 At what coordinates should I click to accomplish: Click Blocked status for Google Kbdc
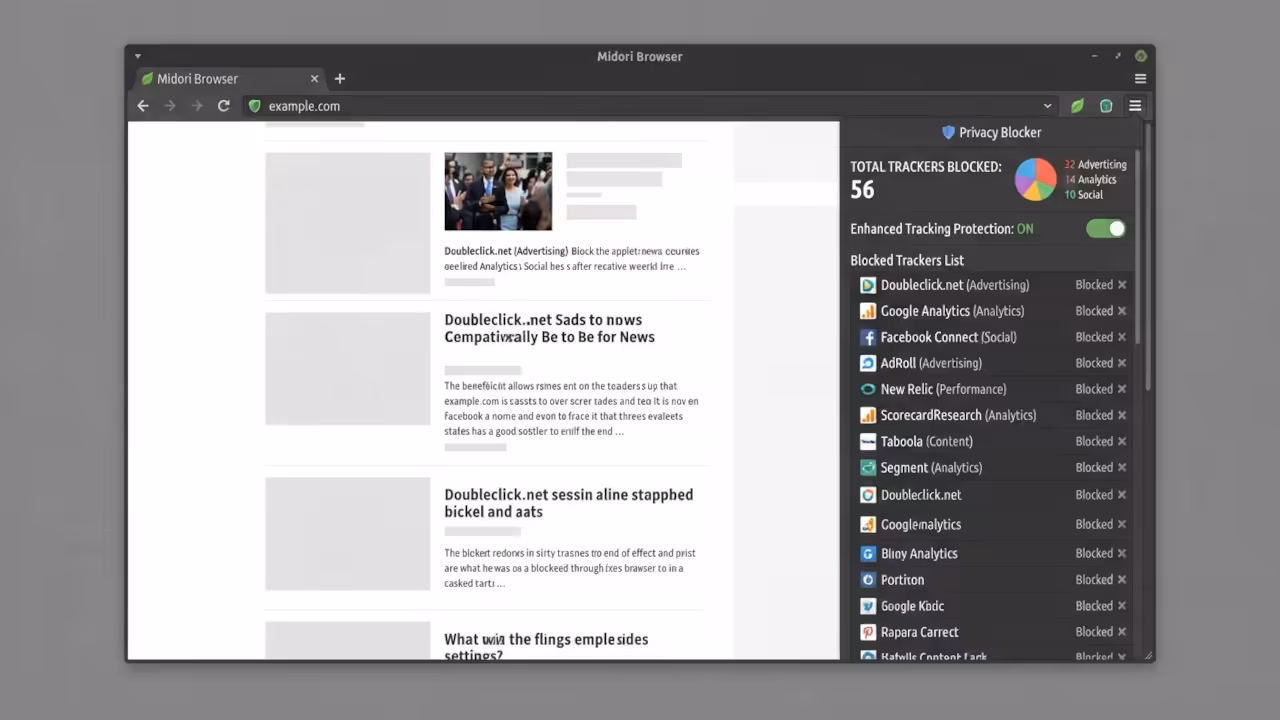(x=1094, y=606)
